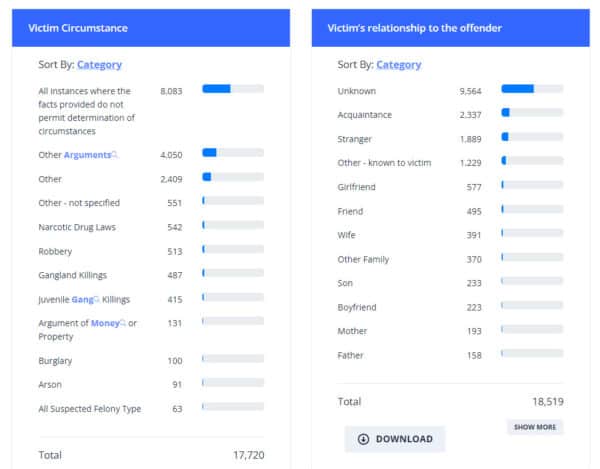Image resolution: width=600 pixels, height=469 pixels.
Task: Select the Victim Circumstance panel header
Action: click(151, 28)
